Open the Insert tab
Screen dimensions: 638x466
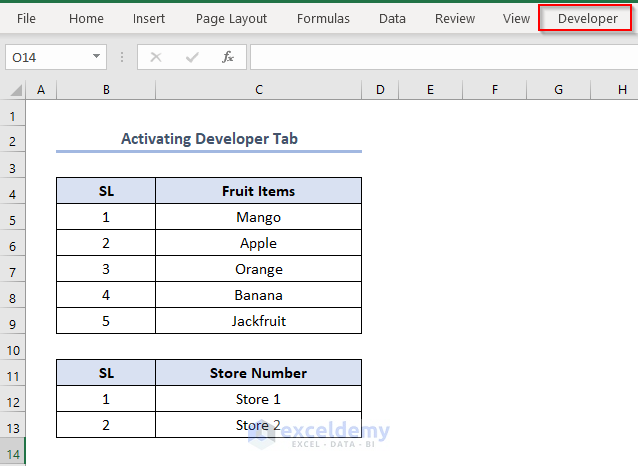[x=149, y=18]
